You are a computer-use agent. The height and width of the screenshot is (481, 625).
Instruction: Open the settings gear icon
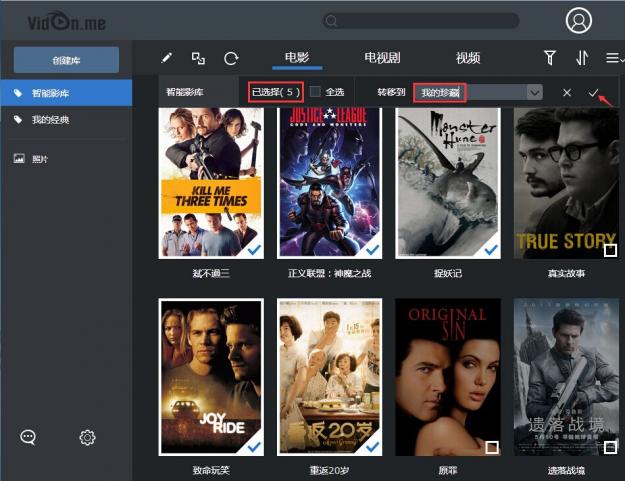click(87, 437)
